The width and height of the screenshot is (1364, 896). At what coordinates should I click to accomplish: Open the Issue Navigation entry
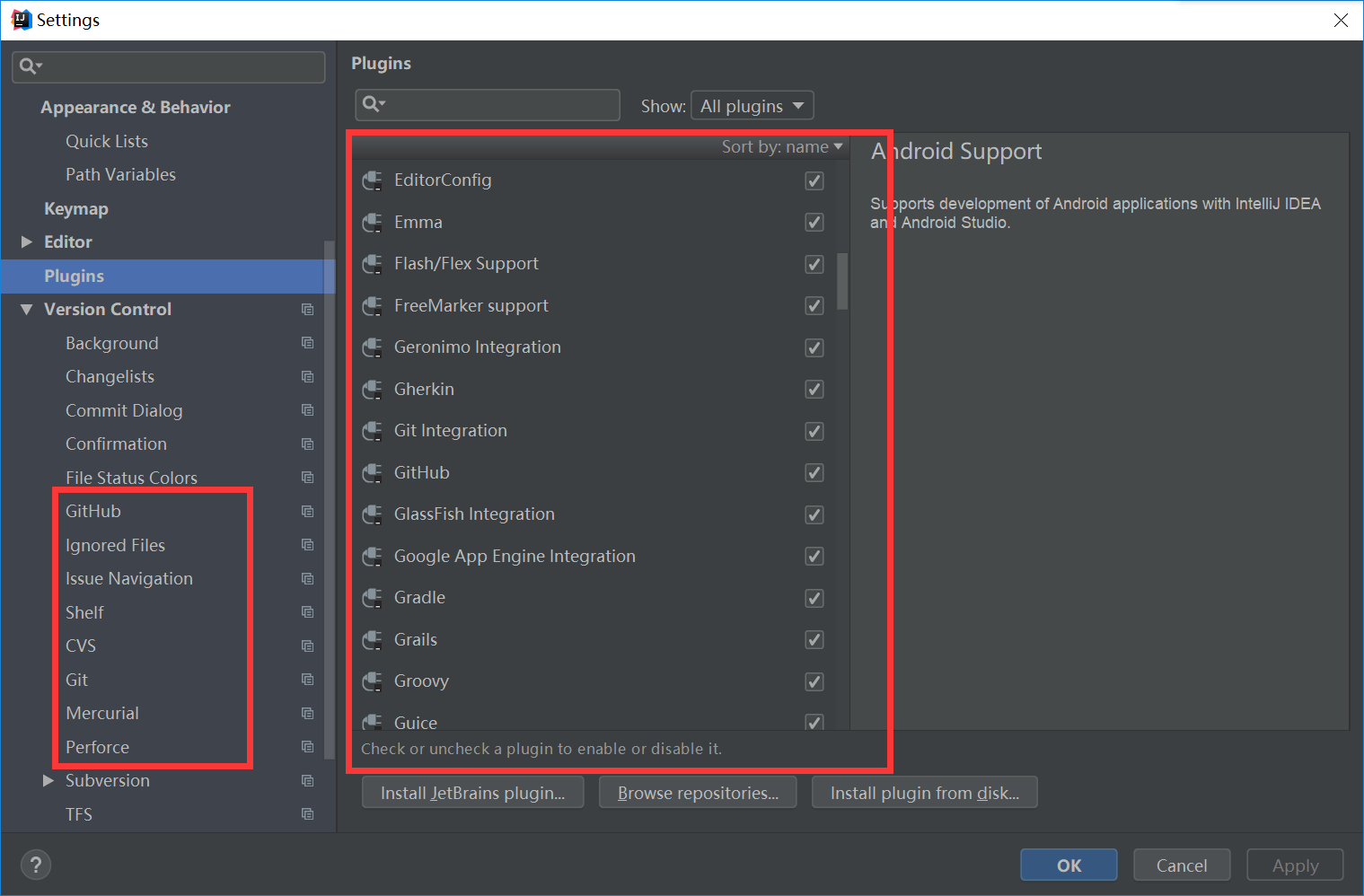pyautogui.click(x=129, y=579)
